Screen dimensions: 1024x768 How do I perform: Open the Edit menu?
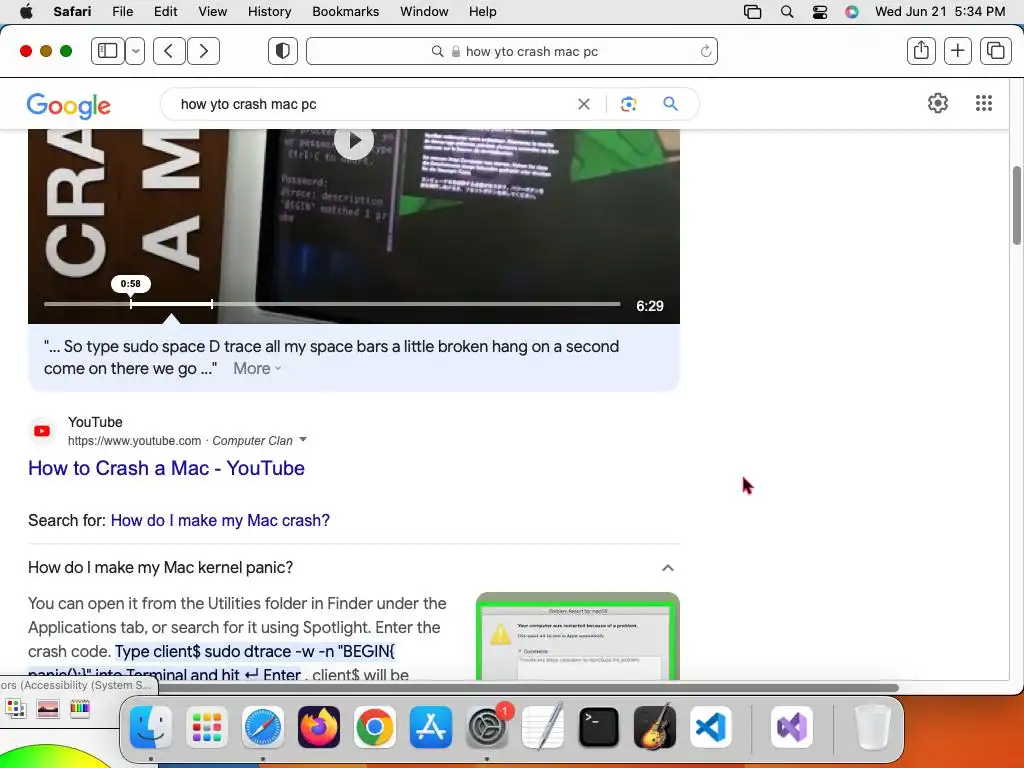click(165, 11)
